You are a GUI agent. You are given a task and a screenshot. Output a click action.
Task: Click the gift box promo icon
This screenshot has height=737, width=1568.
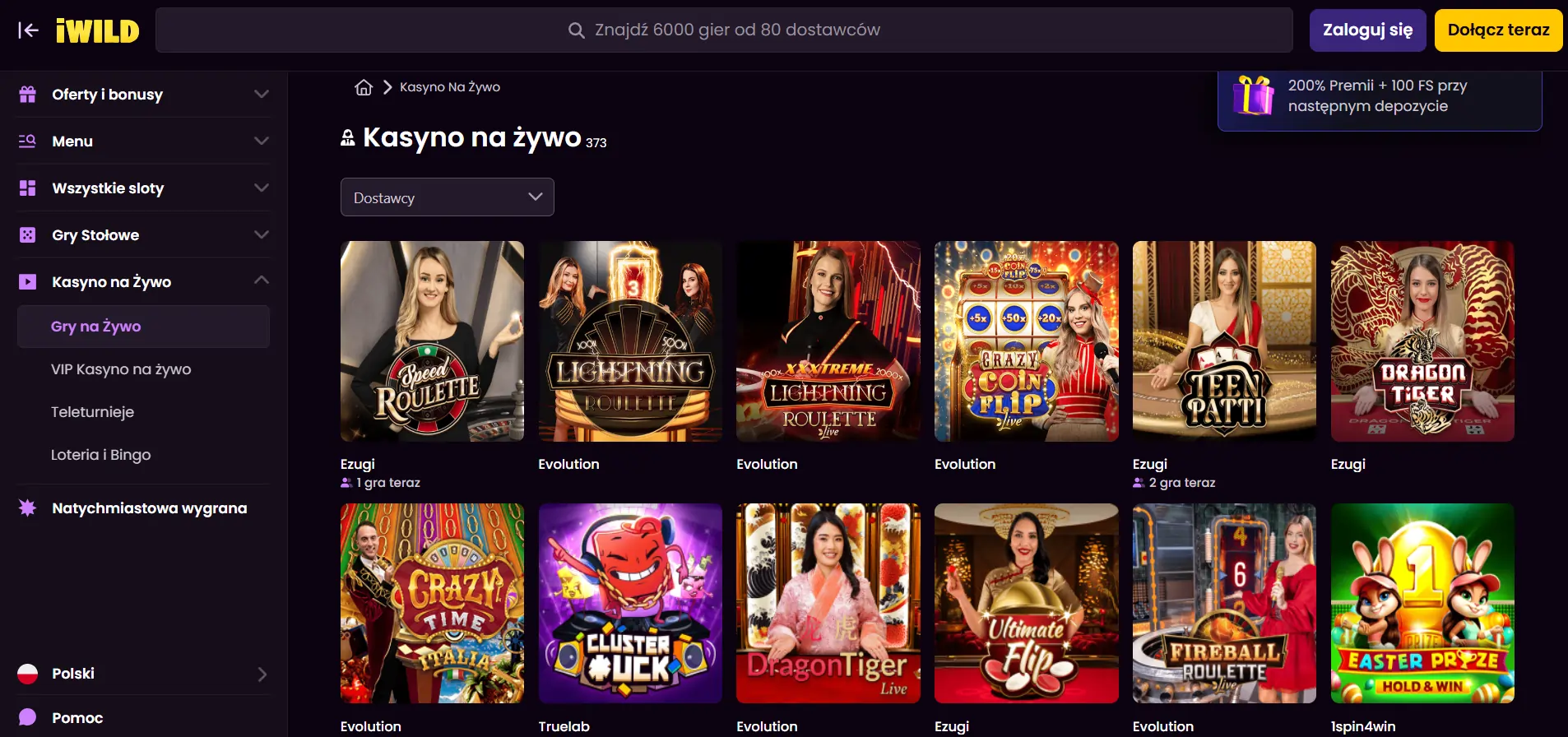coord(1253,95)
